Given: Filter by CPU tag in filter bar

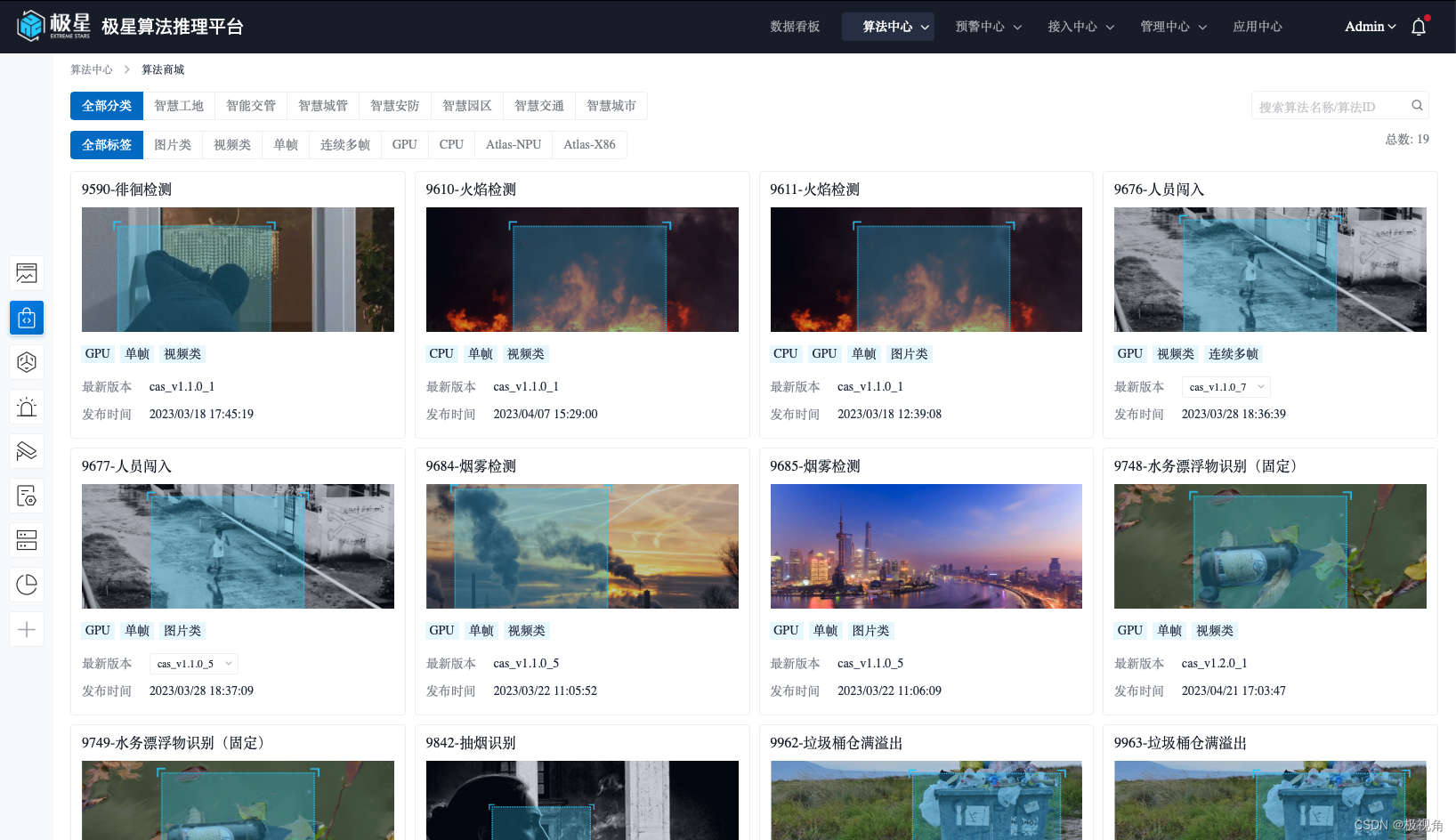Looking at the screenshot, I should coord(451,145).
